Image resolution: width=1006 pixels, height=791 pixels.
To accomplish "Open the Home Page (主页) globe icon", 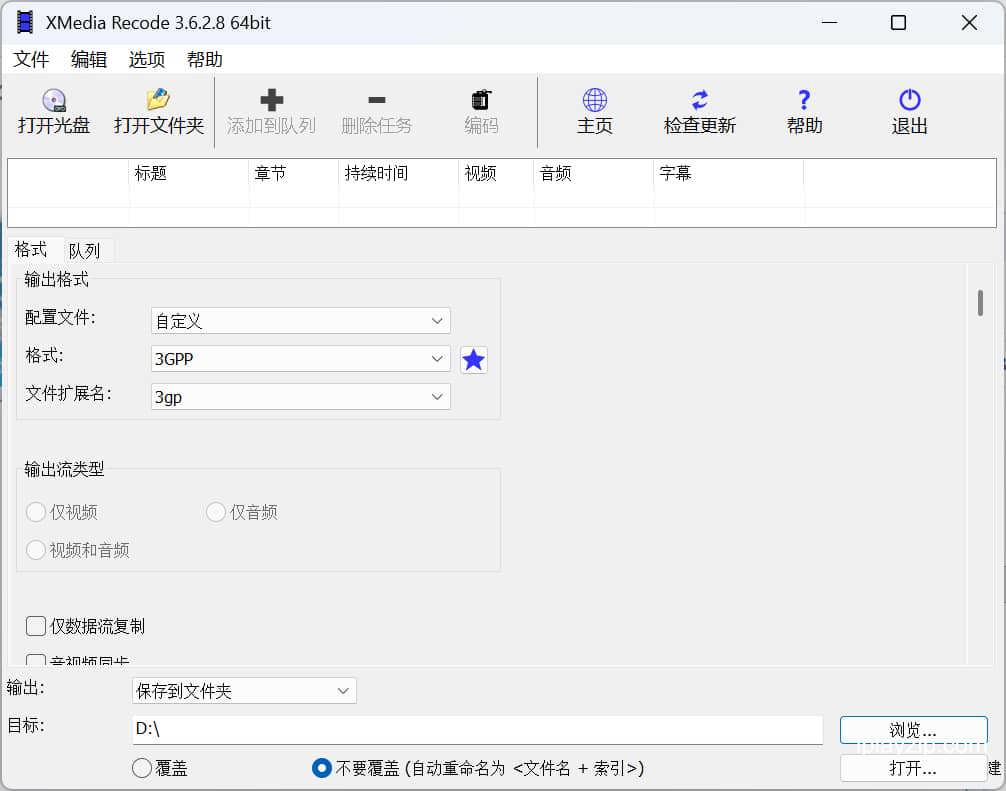I will pos(595,100).
